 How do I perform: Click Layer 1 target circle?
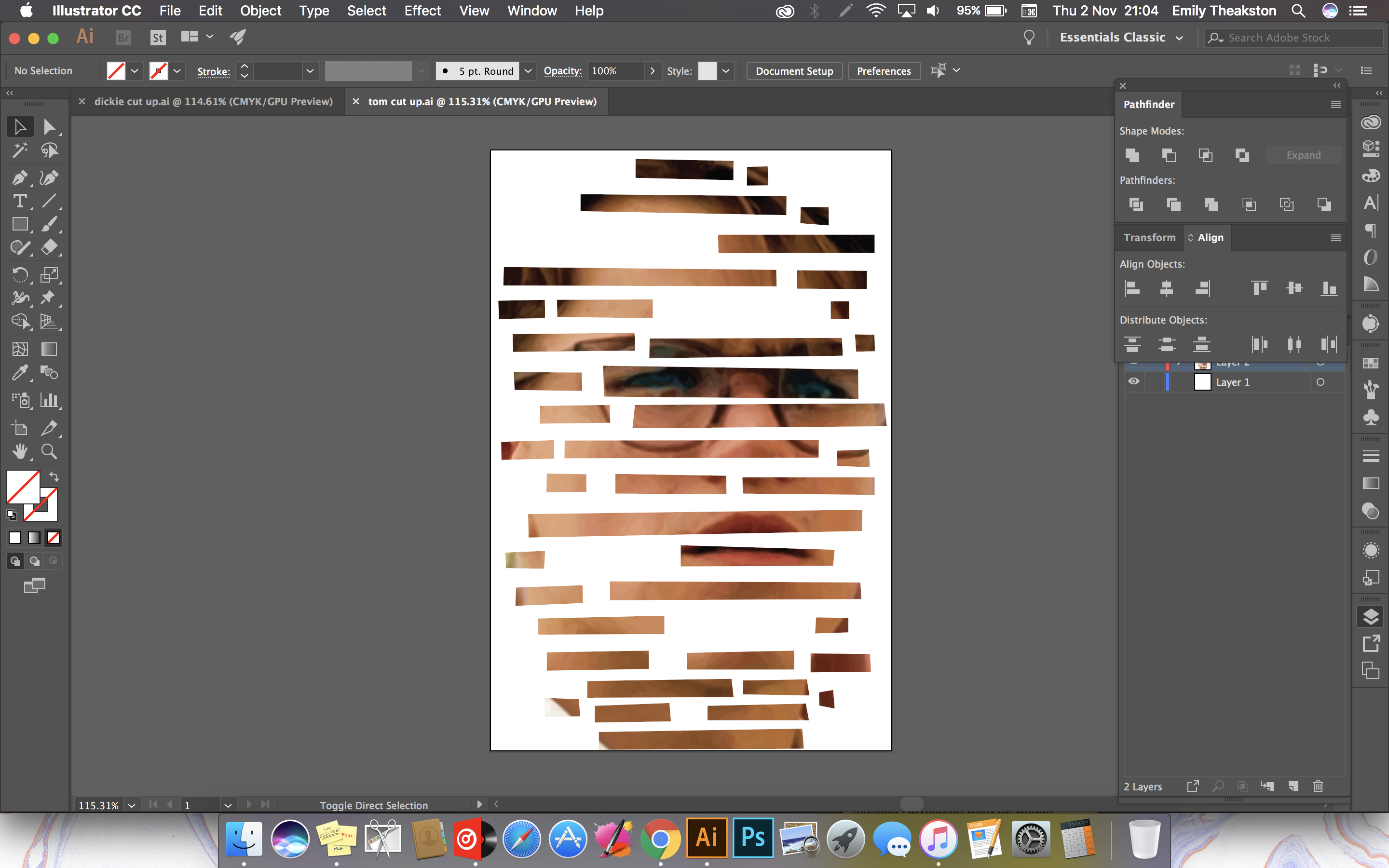1320,382
